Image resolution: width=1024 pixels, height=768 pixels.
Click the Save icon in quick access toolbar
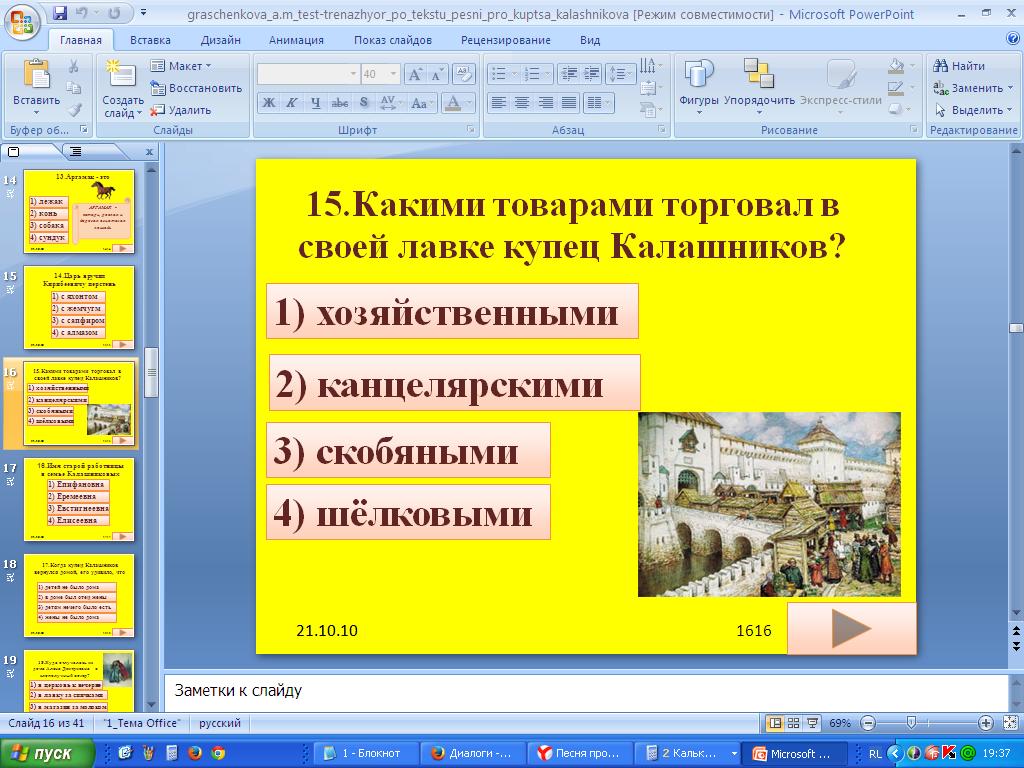(x=60, y=14)
